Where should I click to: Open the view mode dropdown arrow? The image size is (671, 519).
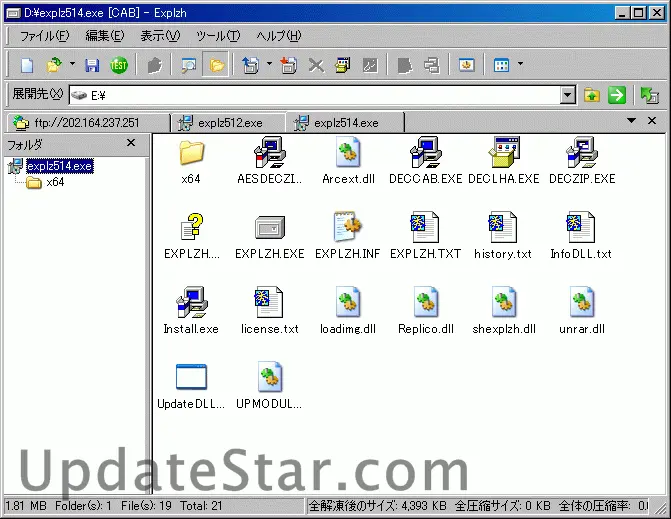tap(520, 64)
